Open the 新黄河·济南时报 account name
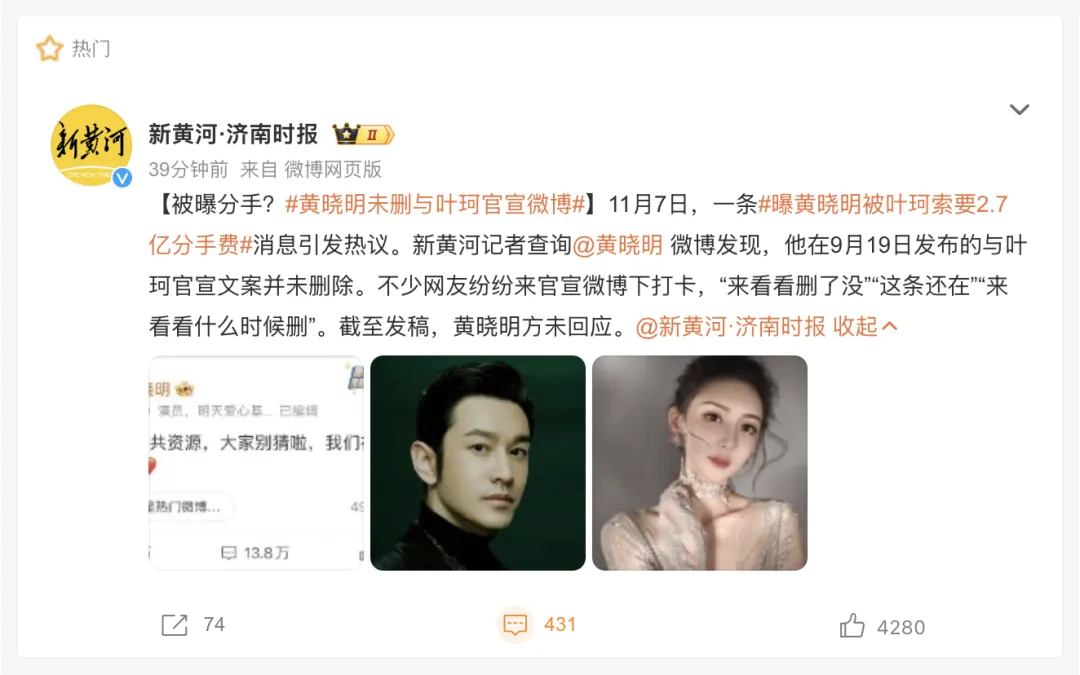Image resolution: width=1080 pixels, height=675 pixels. point(233,134)
